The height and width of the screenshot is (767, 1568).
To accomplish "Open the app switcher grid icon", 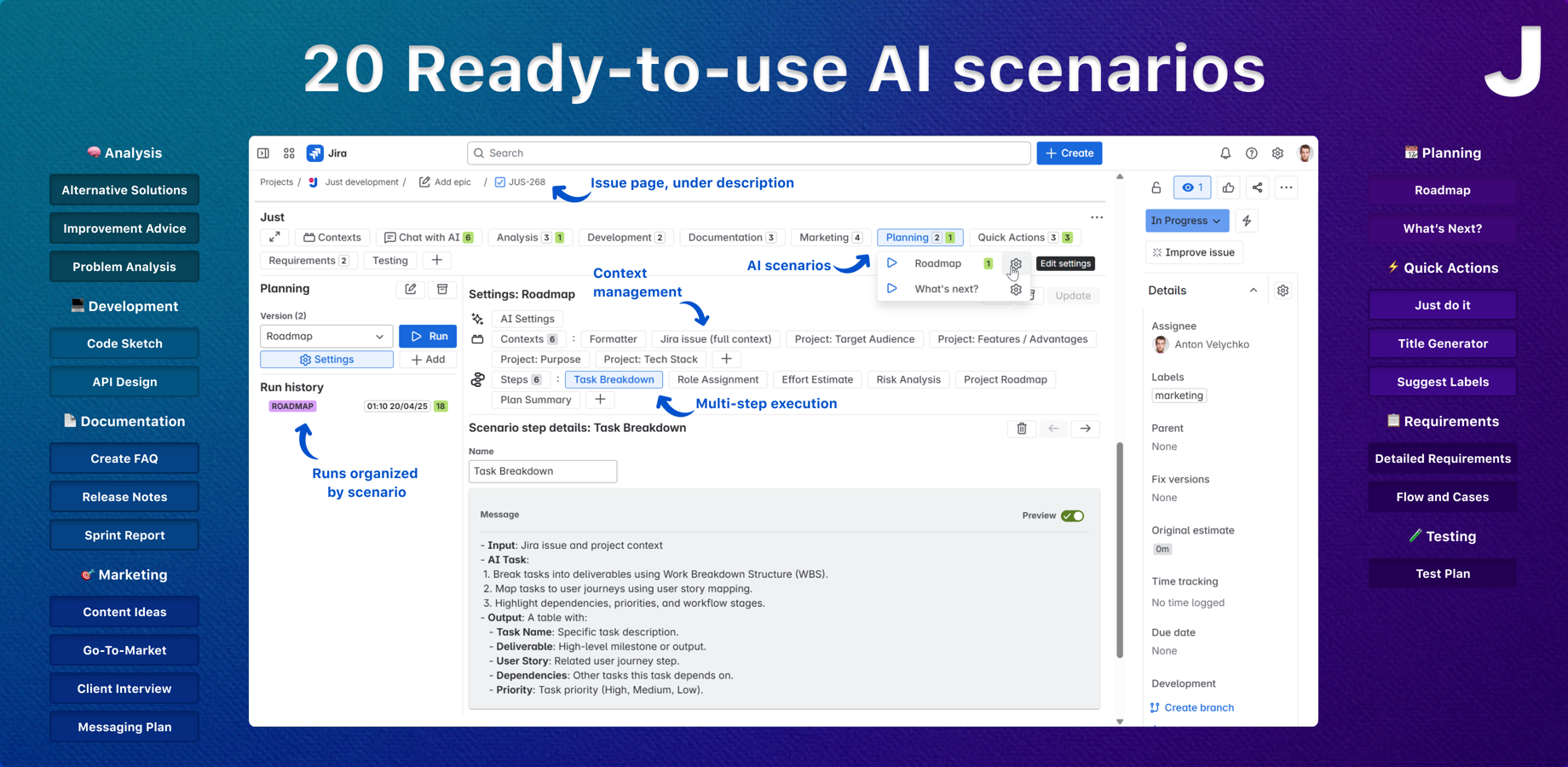I will [289, 153].
